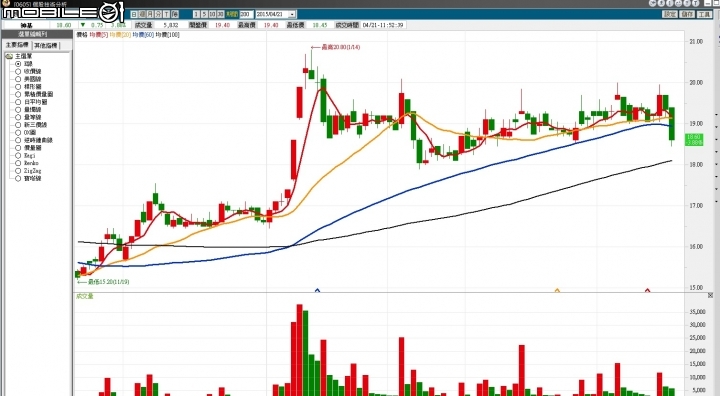The image size is (720, 396).
Task: Select the Kagi chart radio button
Action: pyautogui.click(x=18, y=155)
